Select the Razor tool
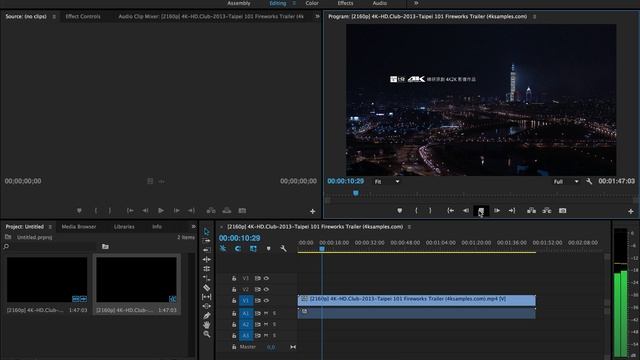 [x=207, y=287]
